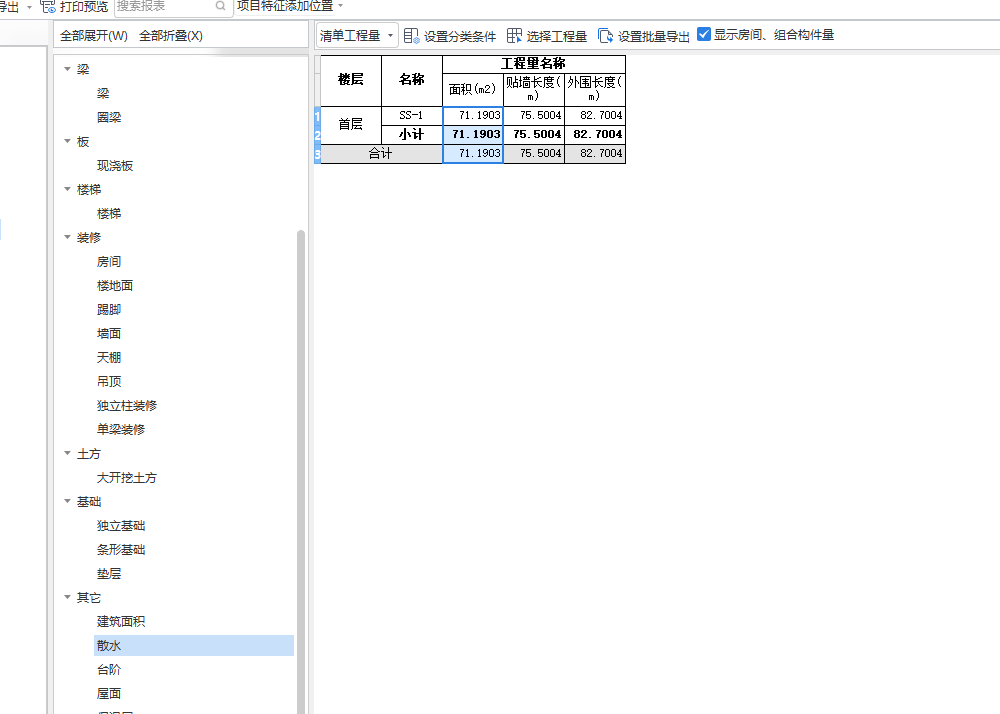
Task: Click the tree panel vertical scrollbar
Action: (x=301, y=472)
